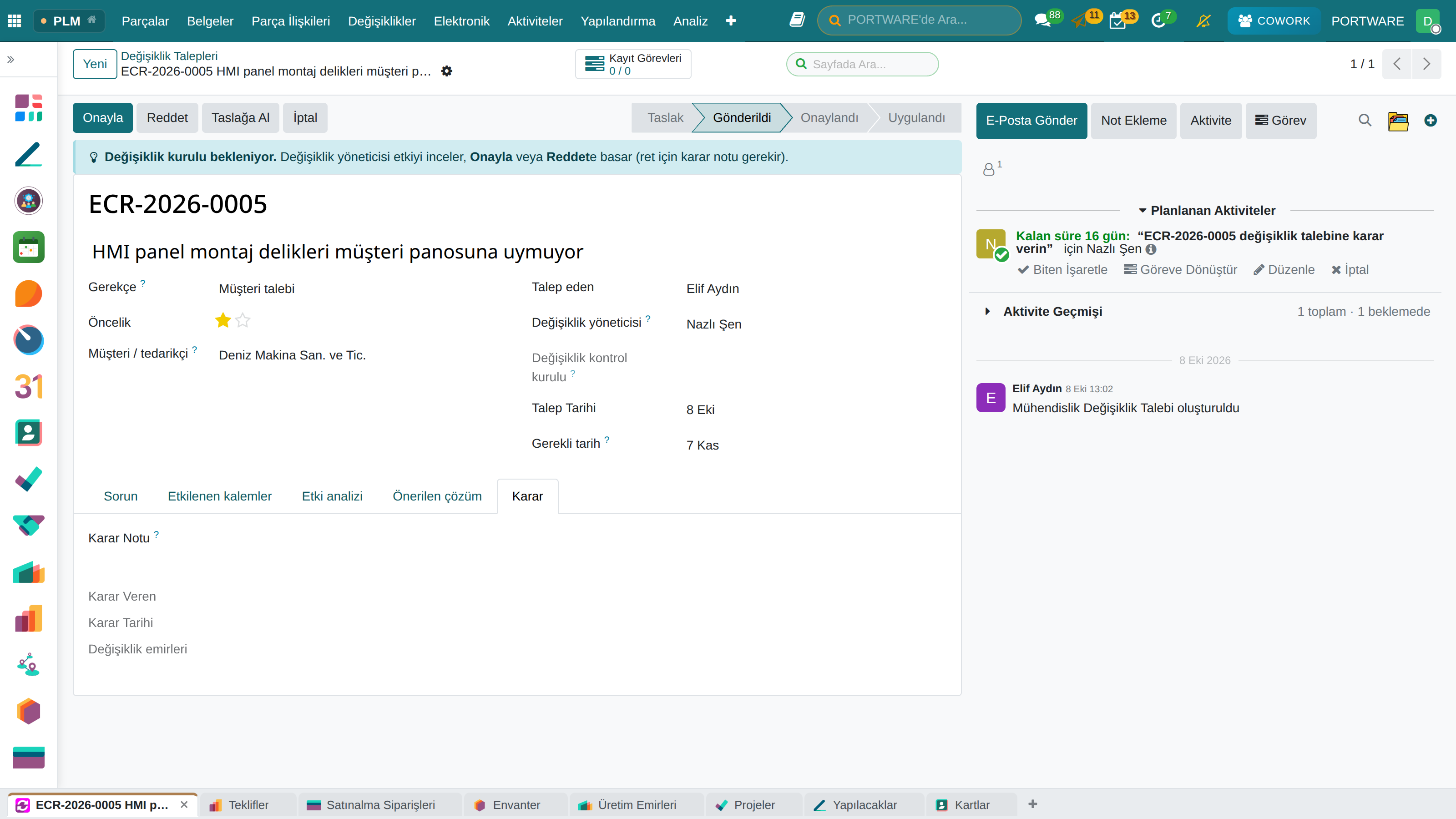This screenshot has width=1456, height=819.
Task: Expand the left sidebar chevrons
Action: pyautogui.click(x=11, y=59)
